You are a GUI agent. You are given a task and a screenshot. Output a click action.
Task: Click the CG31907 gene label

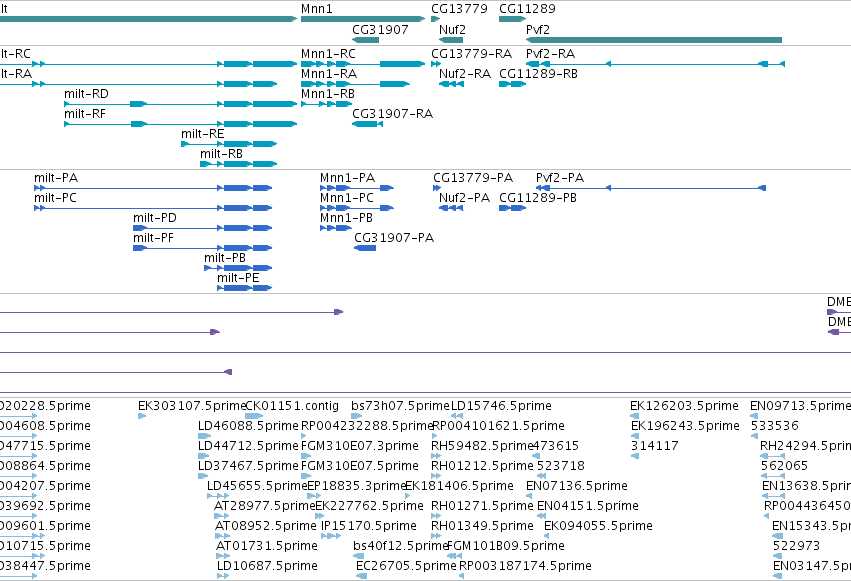click(380, 29)
